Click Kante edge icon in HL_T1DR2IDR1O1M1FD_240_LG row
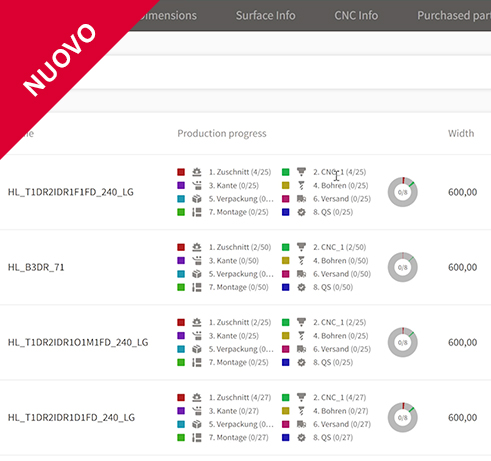 [197, 336]
